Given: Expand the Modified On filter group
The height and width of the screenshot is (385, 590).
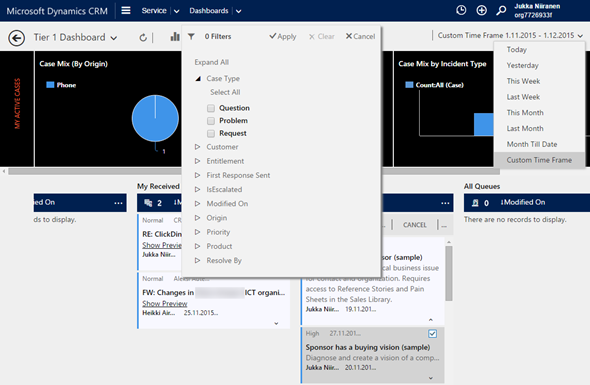Looking at the screenshot, I should [x=197, y=204].
